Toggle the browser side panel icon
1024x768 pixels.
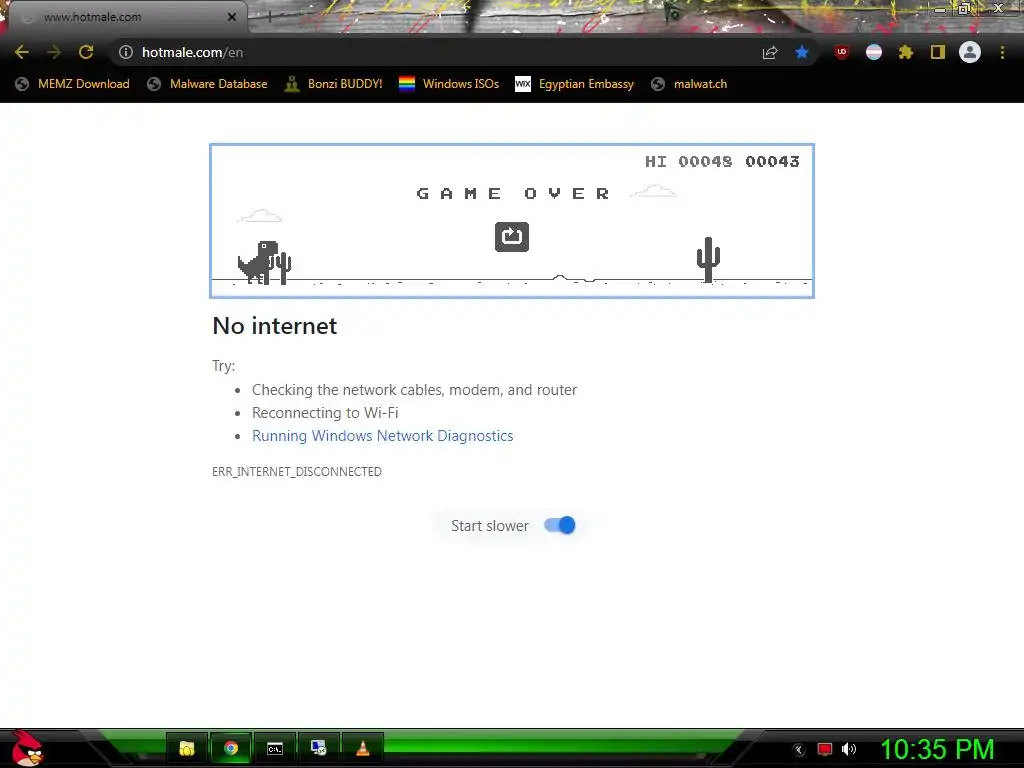coord(938,52)
